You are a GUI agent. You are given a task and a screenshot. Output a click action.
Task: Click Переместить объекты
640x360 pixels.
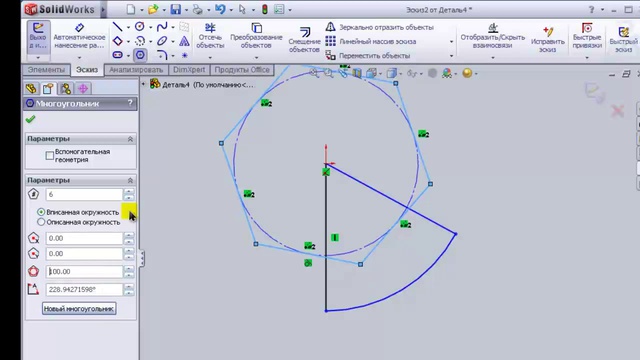point(368,56)
